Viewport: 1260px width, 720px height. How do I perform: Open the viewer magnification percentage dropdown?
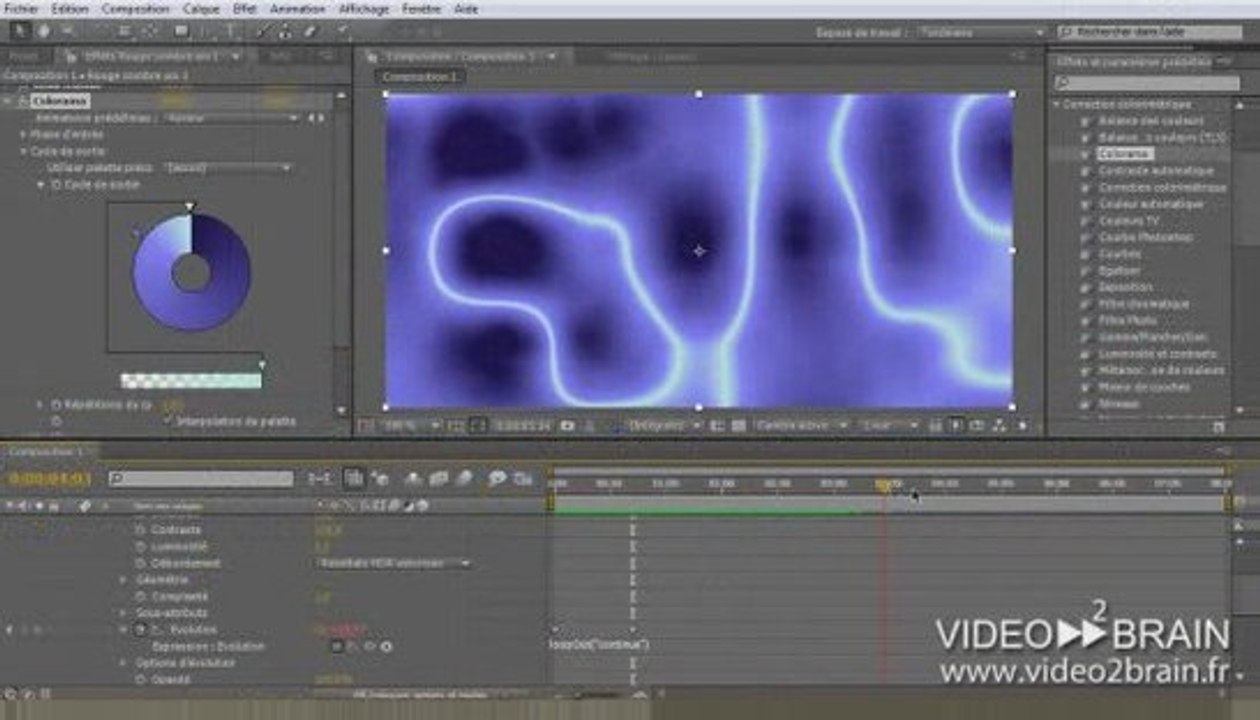click(410, 426)
